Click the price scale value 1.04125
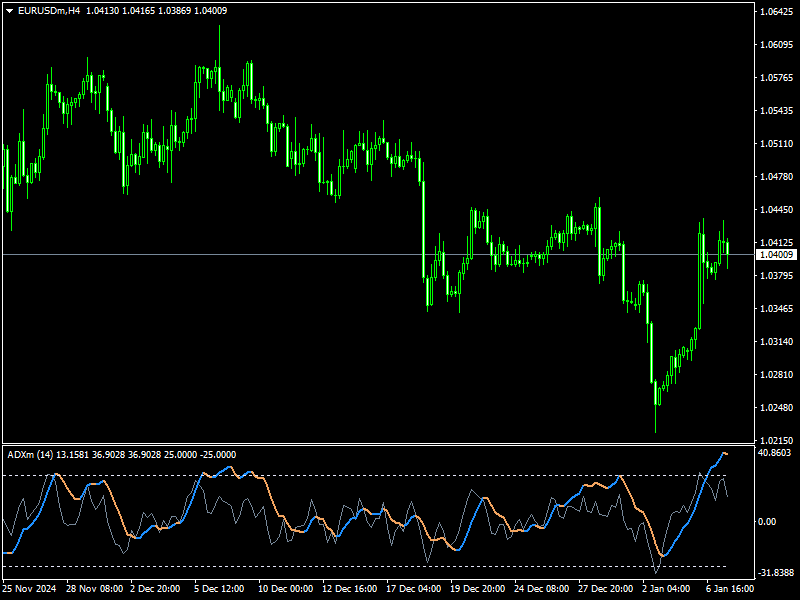The image size is (800, 600). pyautogui.click(x=777, y=243)
